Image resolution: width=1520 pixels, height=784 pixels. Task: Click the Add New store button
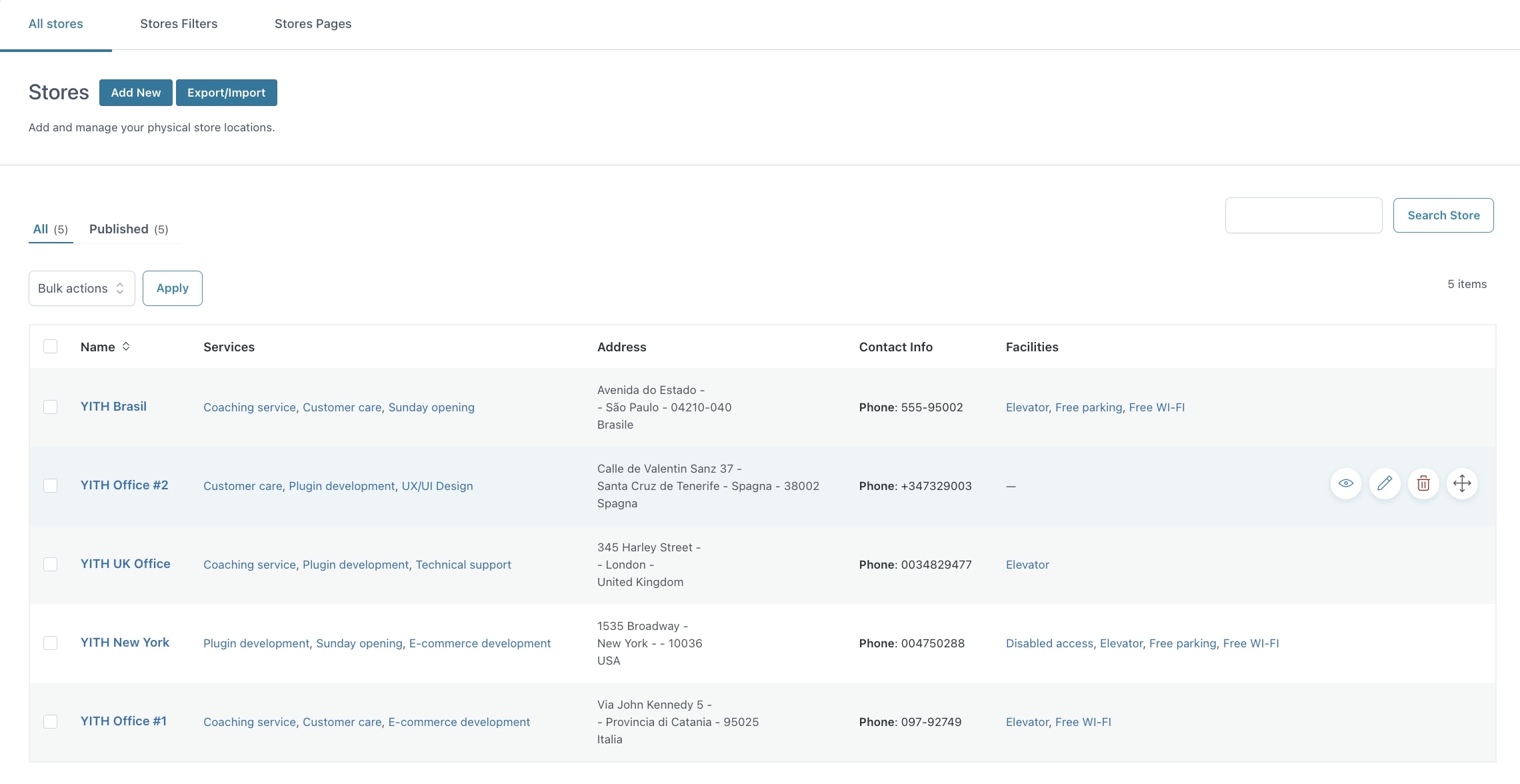click(x=136, y=93)
